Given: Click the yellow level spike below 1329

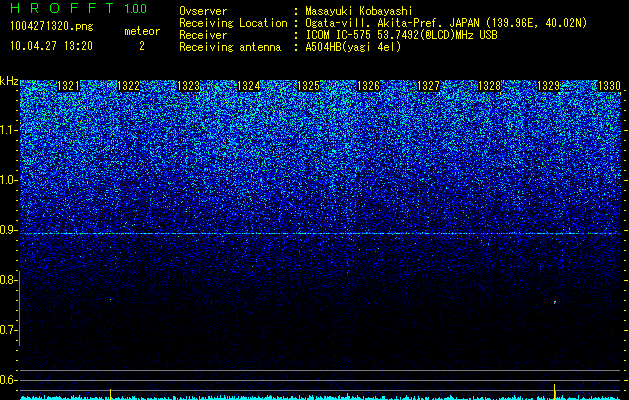Looking at the screenshot, I should pos(554,391).
